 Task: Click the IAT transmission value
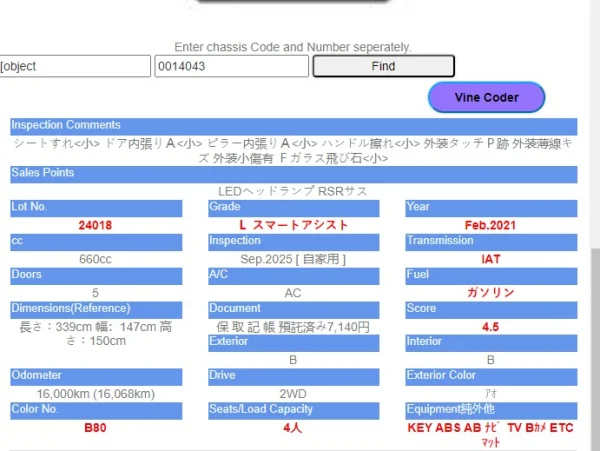tap(491, 259)
